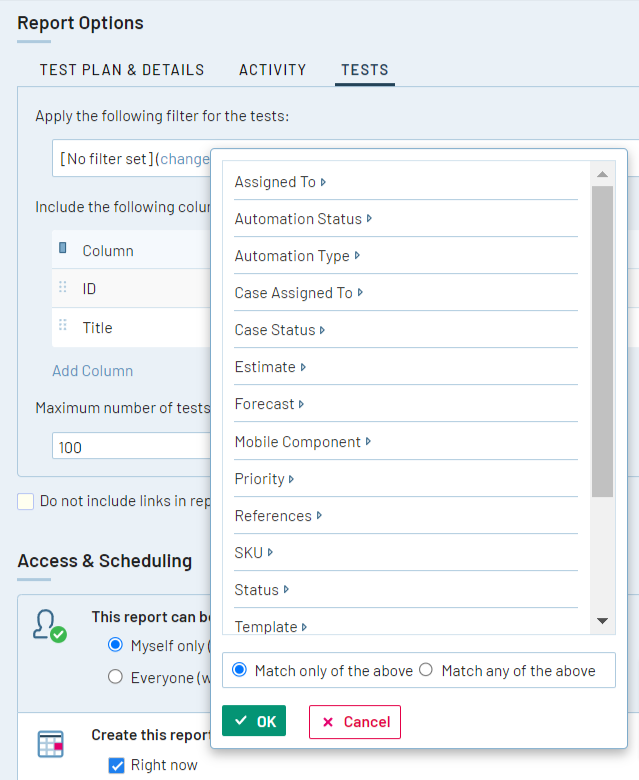Switch to the Activity tab
Screen dimensions: 639x780
pyautogui.click(x=272, y=70)
